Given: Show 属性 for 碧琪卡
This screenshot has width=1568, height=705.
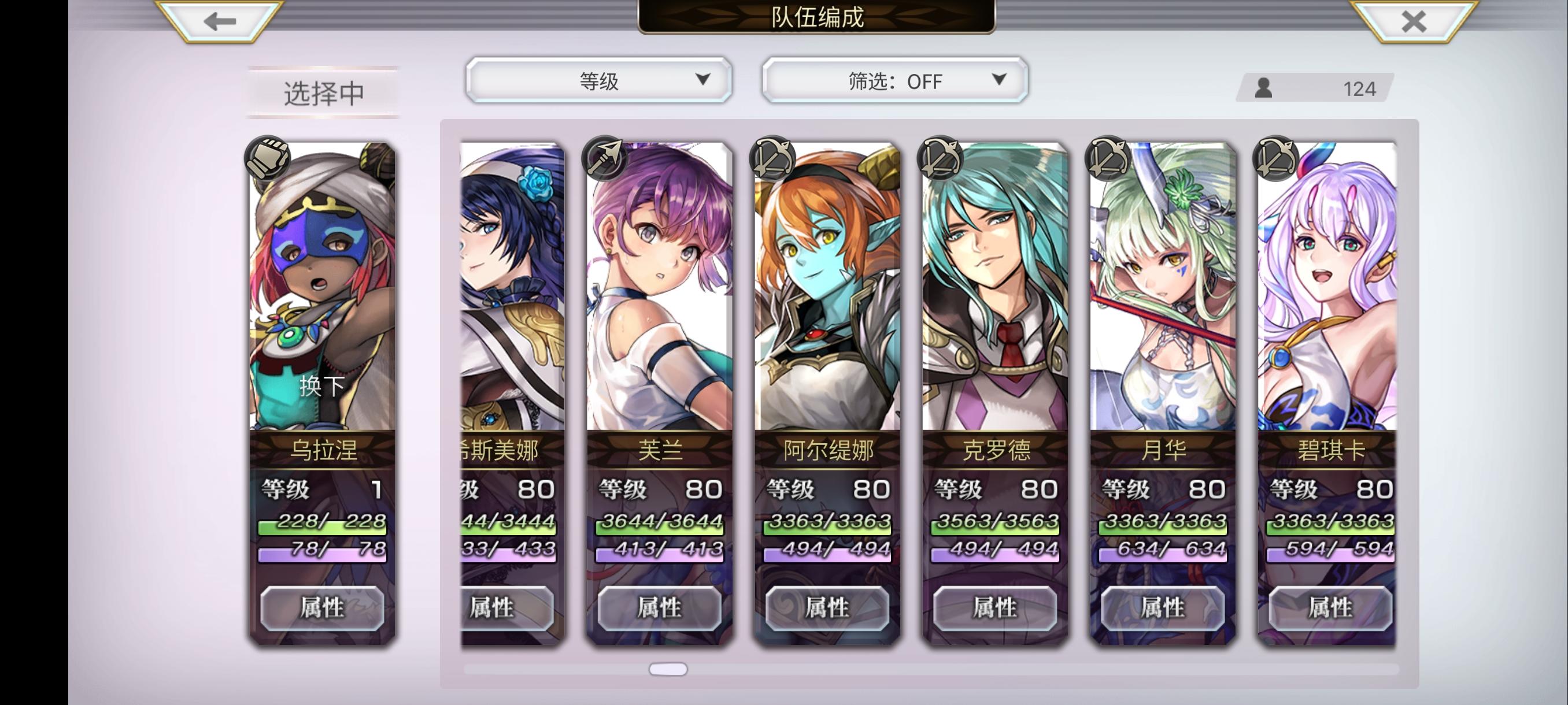Looking at the screenshot, I should tap(1330, 608).
